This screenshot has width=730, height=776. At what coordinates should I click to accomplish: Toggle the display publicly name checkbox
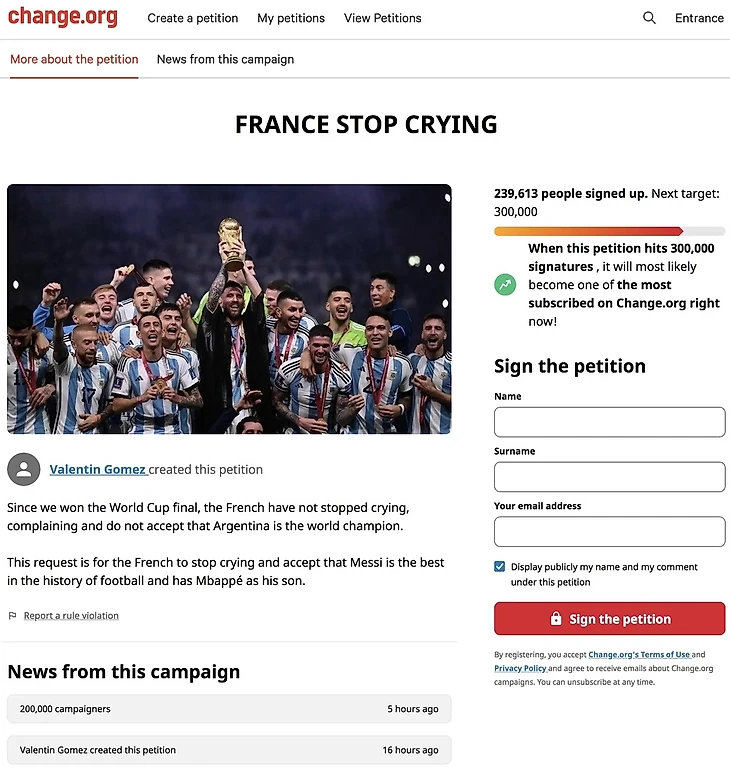(x=500, y=567)
